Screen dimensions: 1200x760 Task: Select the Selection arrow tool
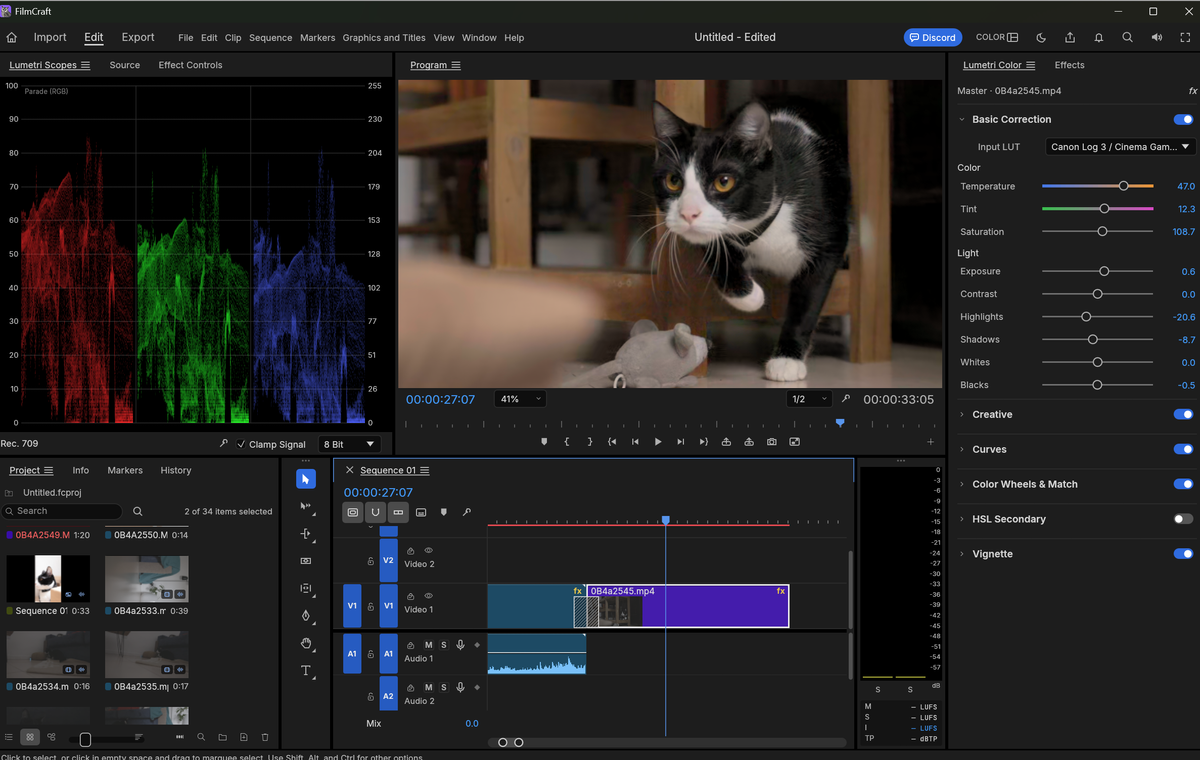[306, 480]
